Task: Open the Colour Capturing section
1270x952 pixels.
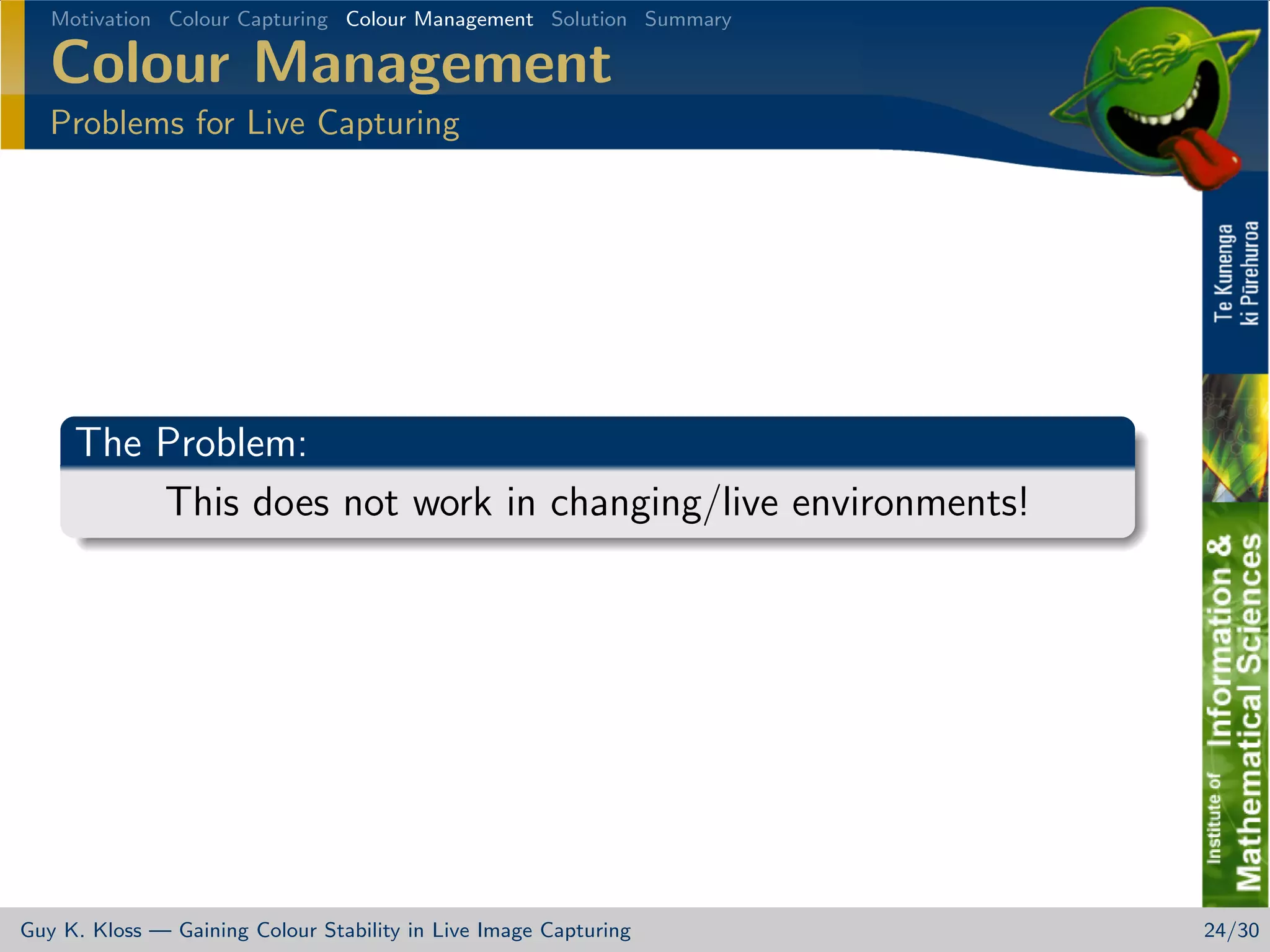Action: 248,19
